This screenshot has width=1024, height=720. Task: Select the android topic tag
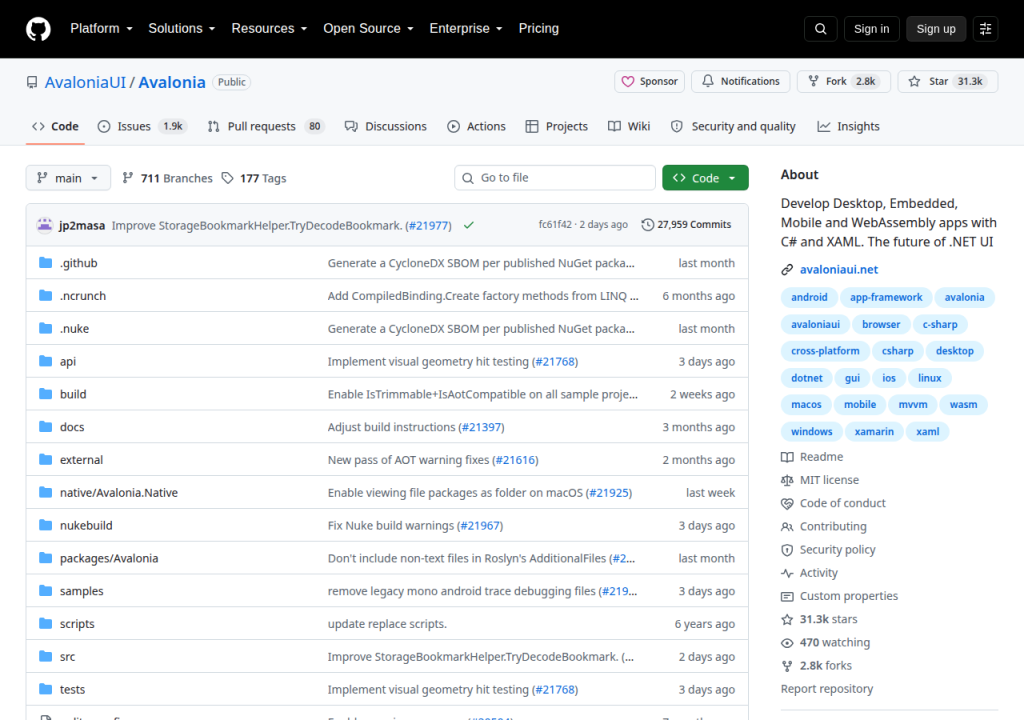pos(809,297)
